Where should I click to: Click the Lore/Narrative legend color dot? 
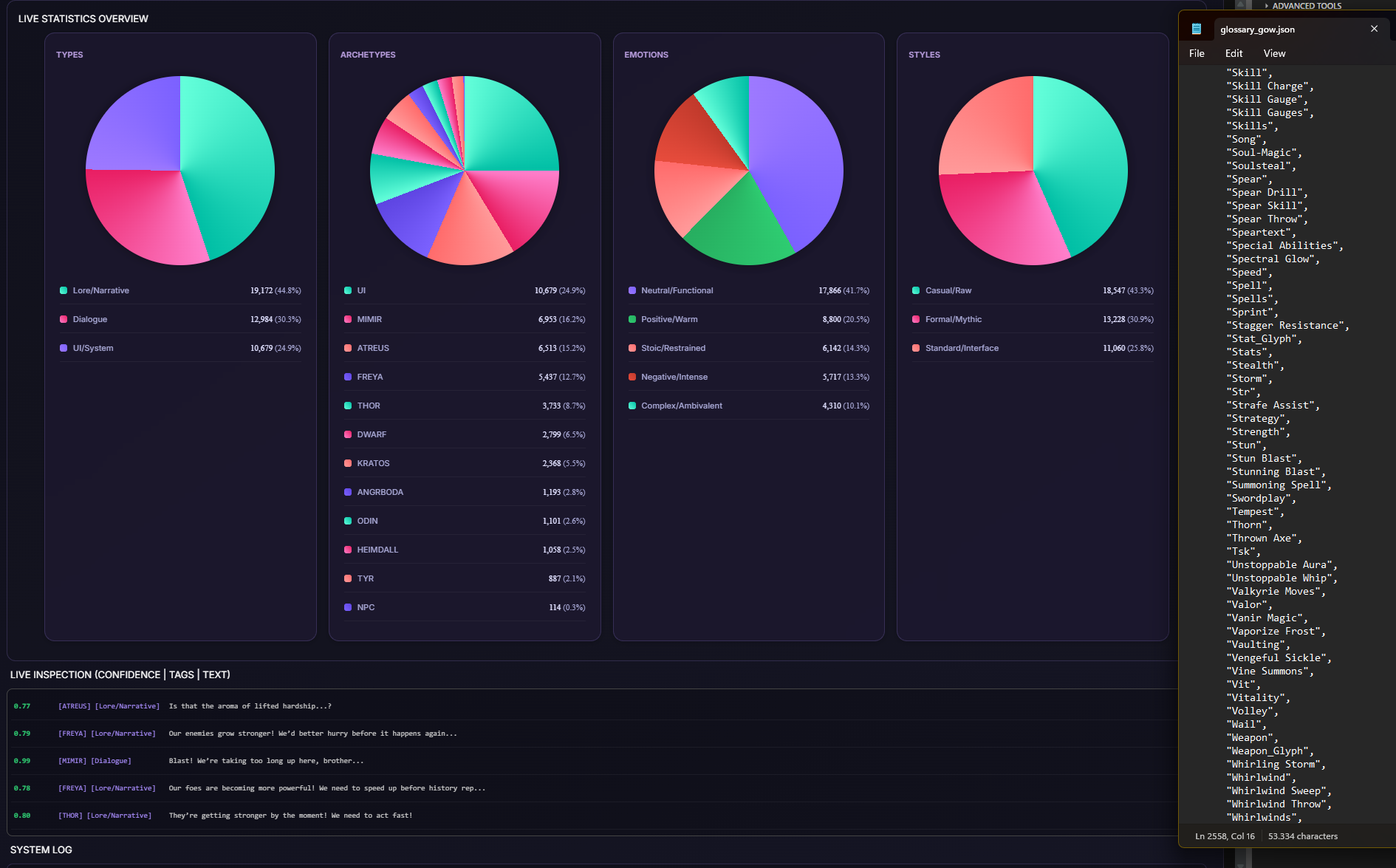64,290
